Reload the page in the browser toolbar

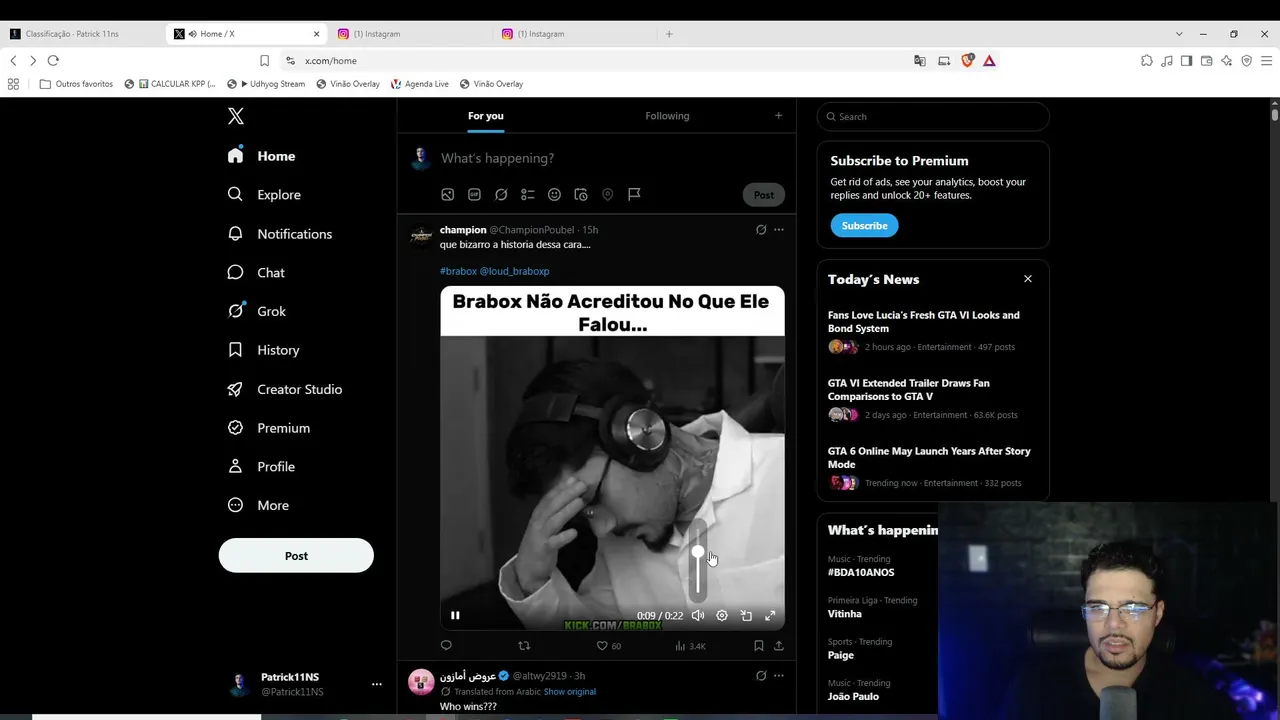53,61
